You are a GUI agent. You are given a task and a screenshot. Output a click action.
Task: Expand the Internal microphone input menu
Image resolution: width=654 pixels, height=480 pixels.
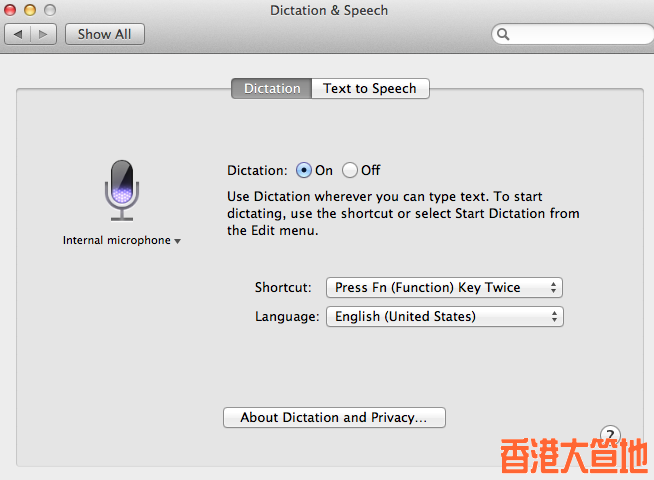click(121, 240)
